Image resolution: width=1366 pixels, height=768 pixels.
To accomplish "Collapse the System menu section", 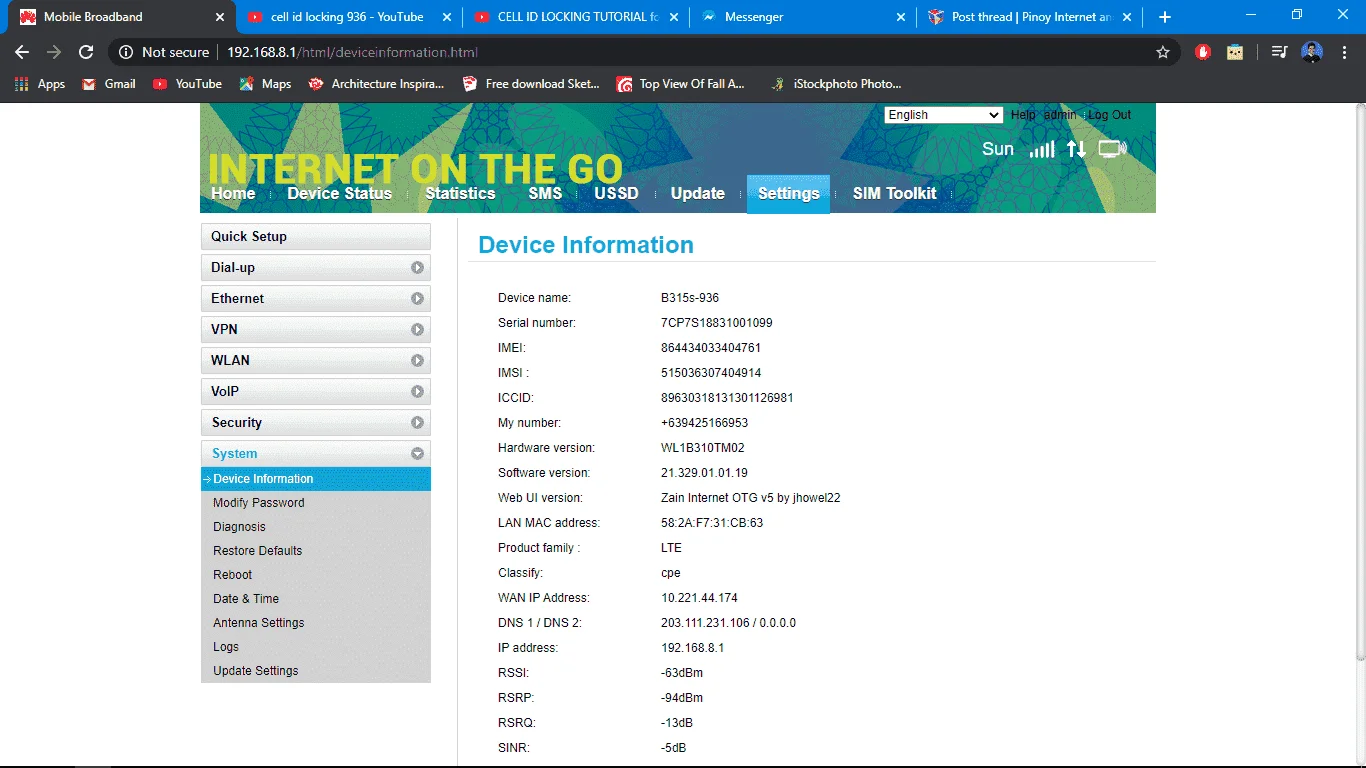I will [316, 454].
